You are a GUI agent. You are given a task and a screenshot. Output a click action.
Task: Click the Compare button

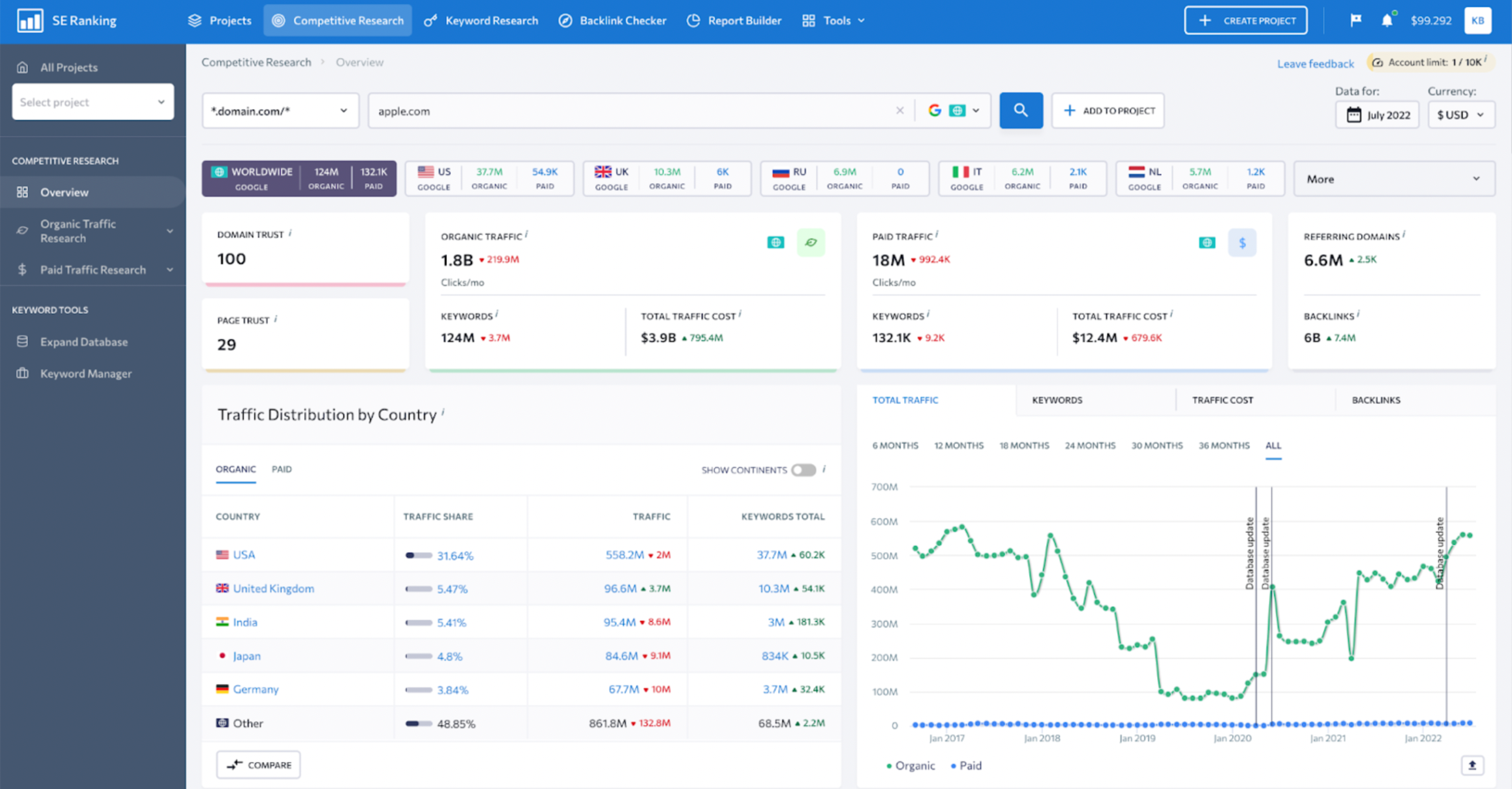[258, 764]
